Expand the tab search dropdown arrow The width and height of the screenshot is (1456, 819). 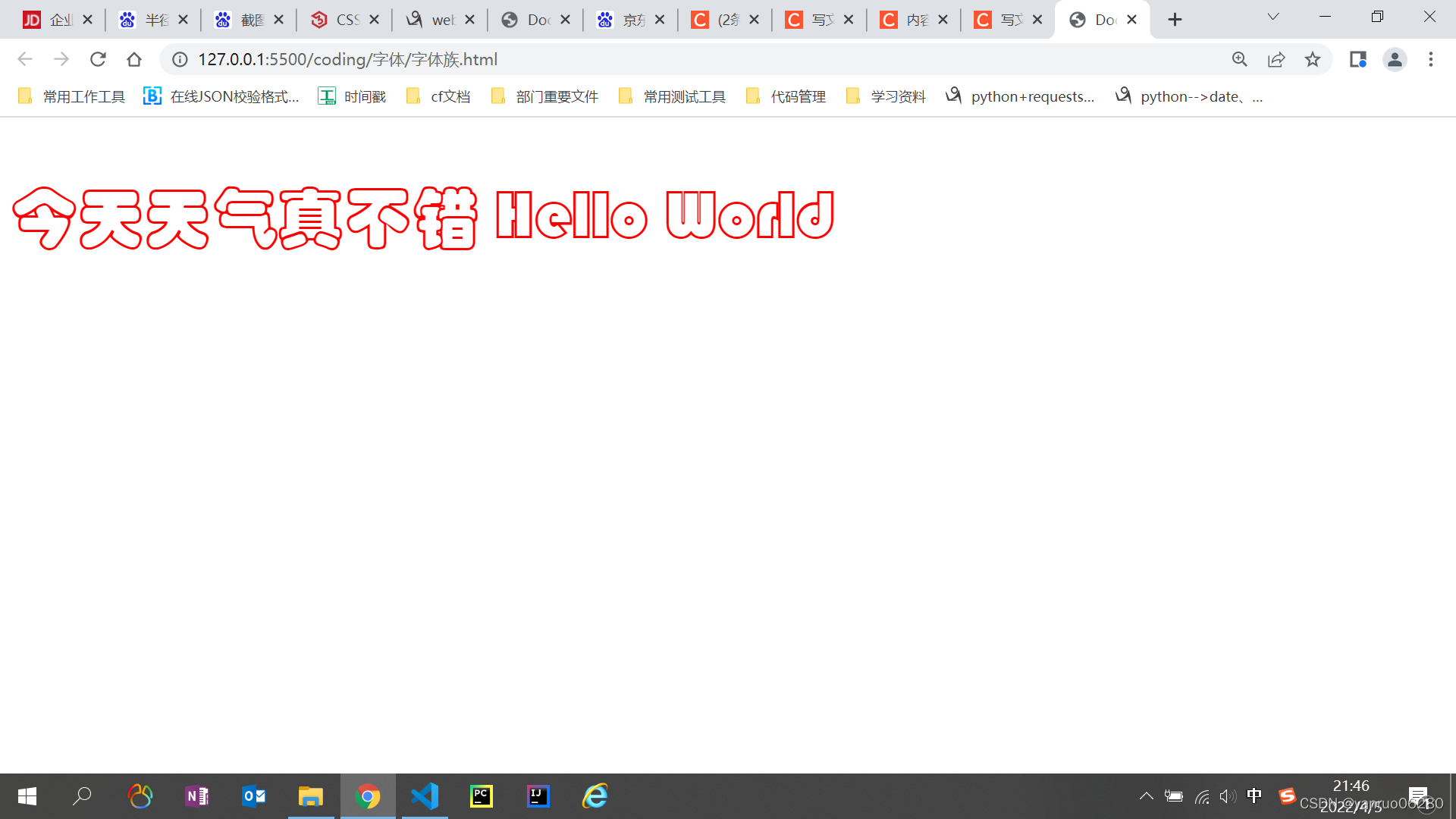pos(1273,17)
